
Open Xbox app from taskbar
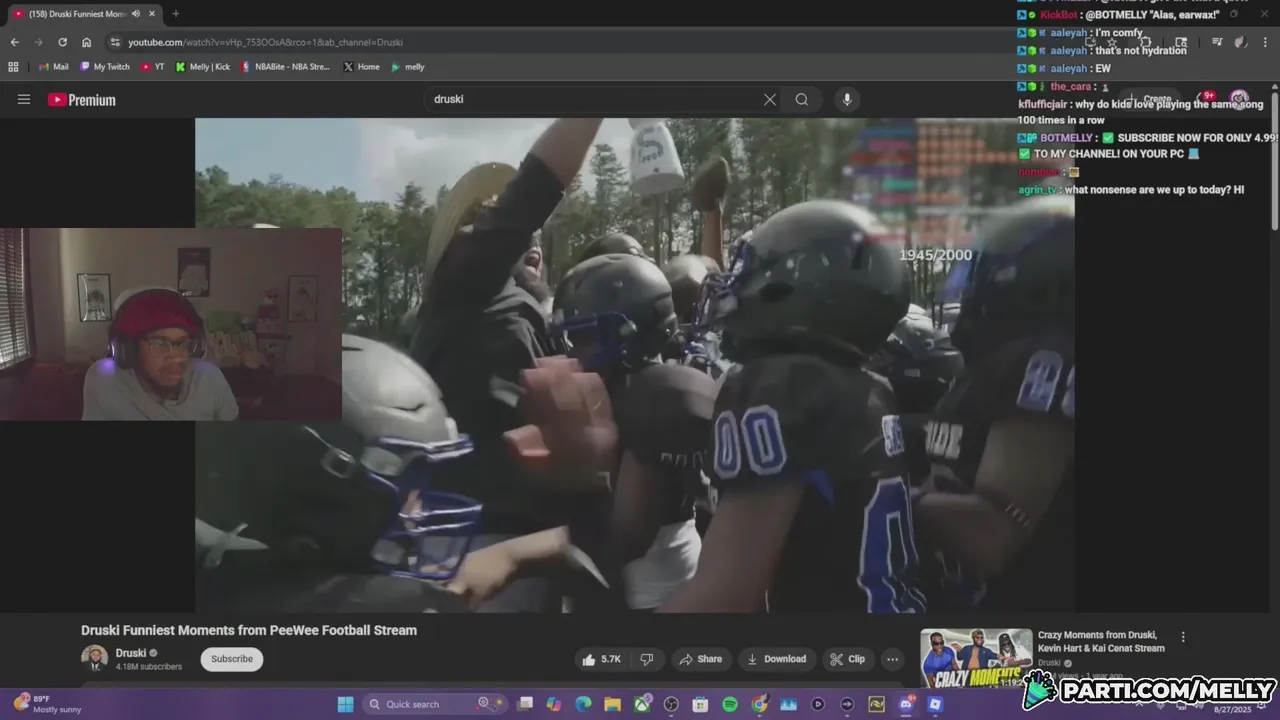[642, 704]
